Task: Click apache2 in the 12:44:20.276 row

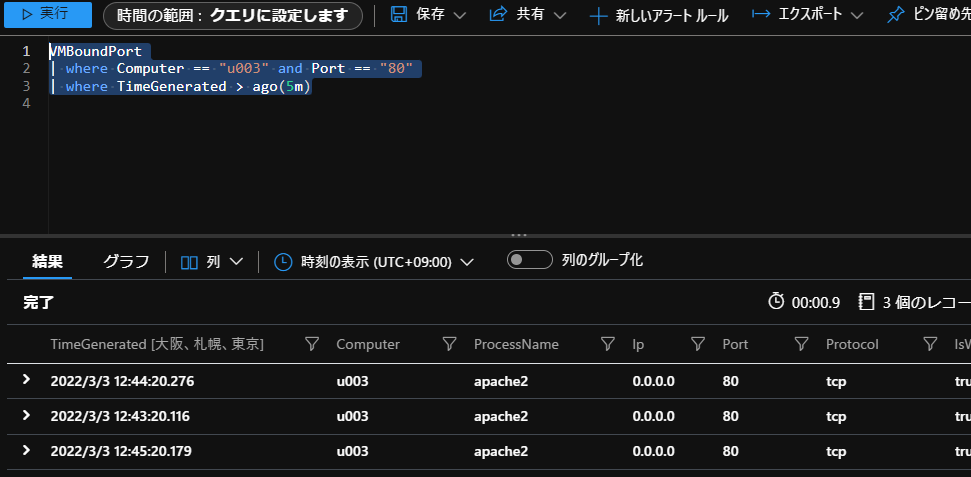Action: coord(501,381)
